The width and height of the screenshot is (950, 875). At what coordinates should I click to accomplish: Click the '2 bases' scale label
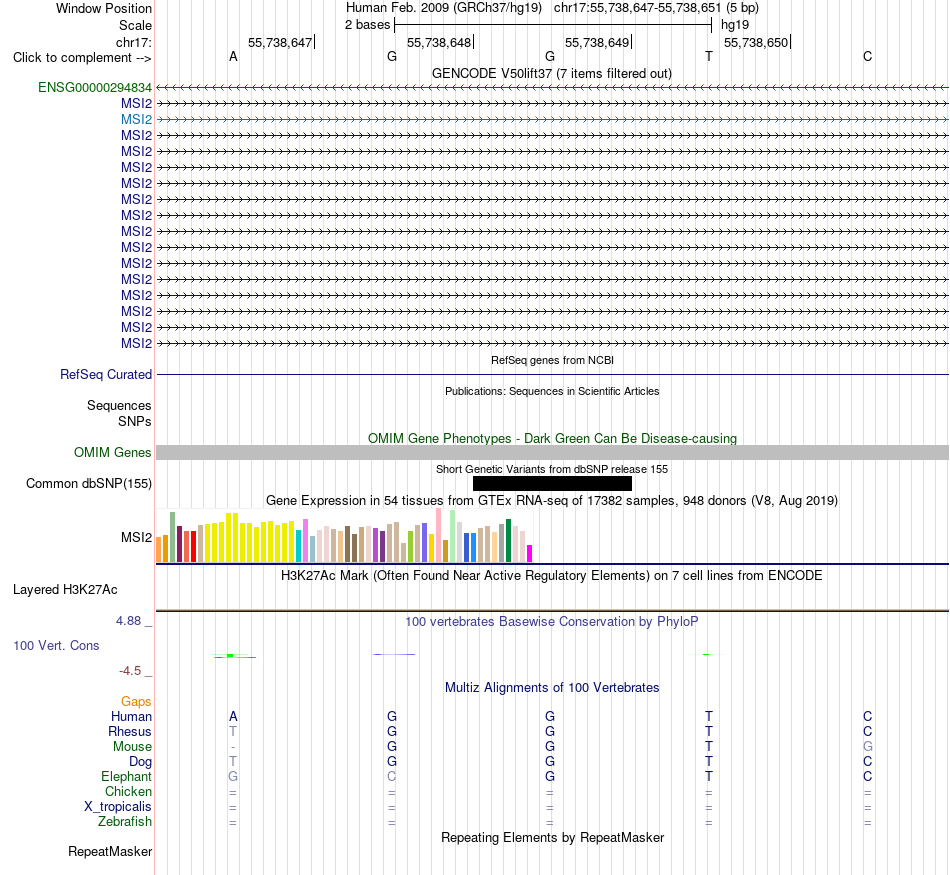pos(368,25)
